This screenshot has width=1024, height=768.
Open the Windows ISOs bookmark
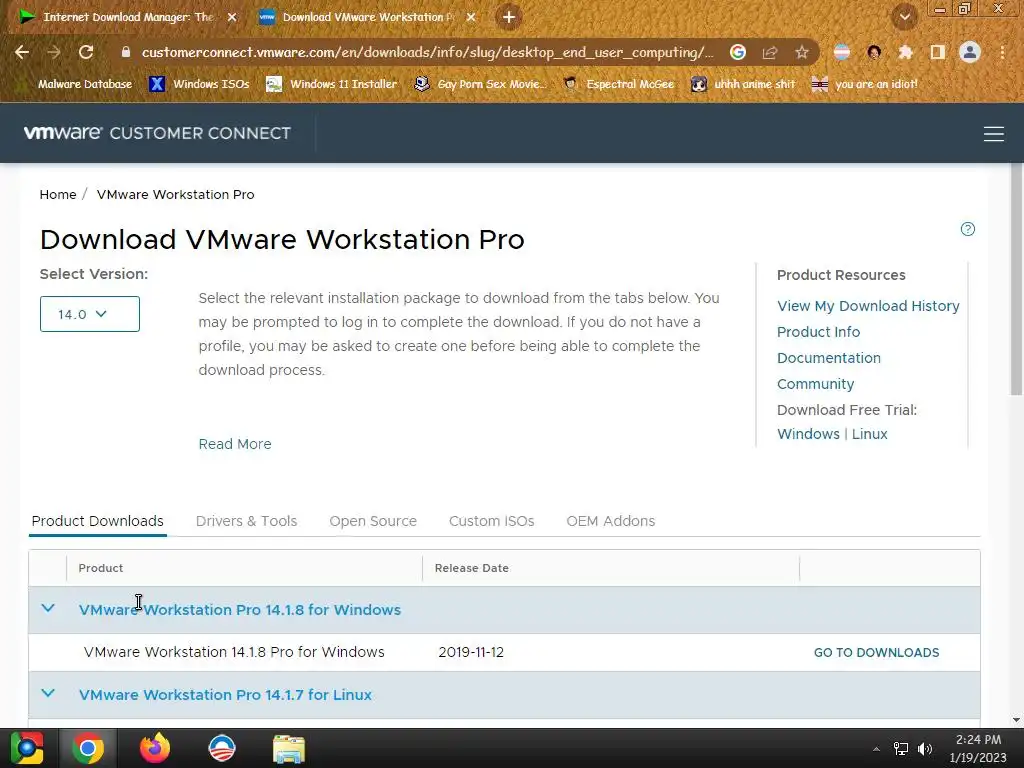point(199,84)
